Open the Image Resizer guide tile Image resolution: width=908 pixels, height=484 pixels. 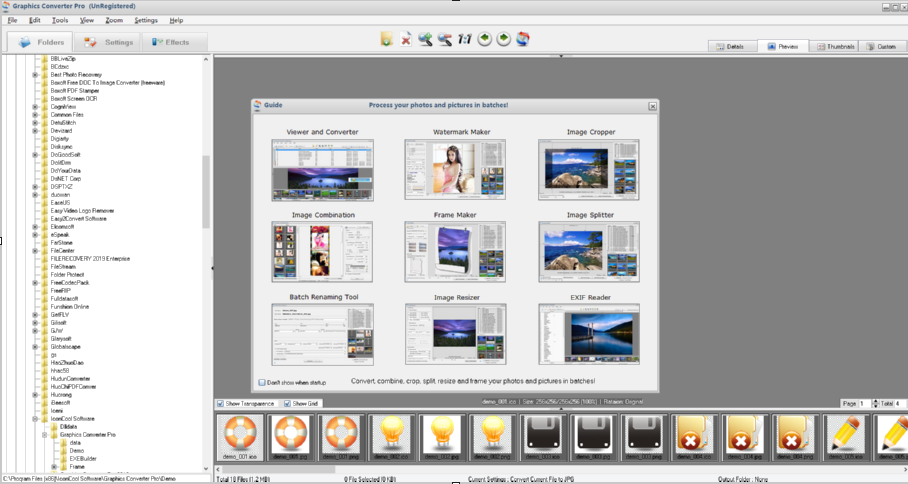tap(456, 334)
